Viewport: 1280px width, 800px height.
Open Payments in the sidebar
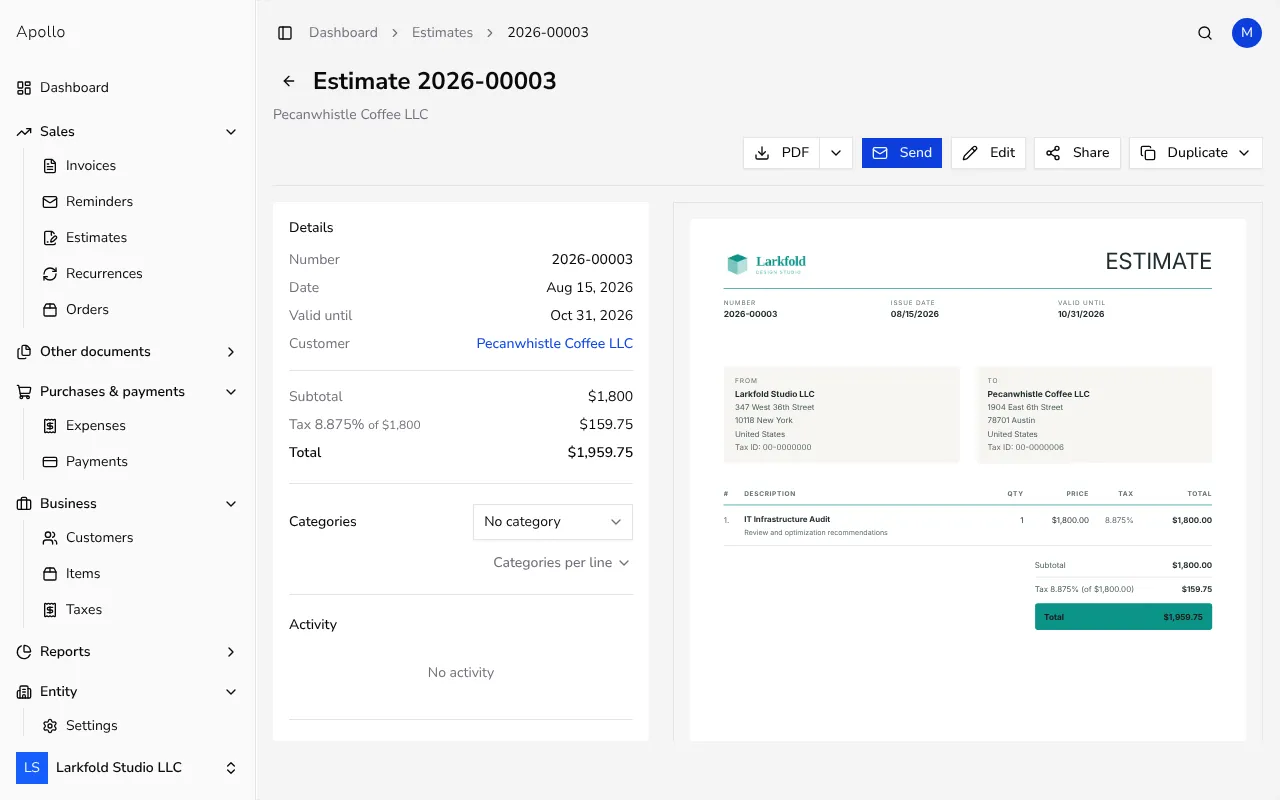pos(139,462)
